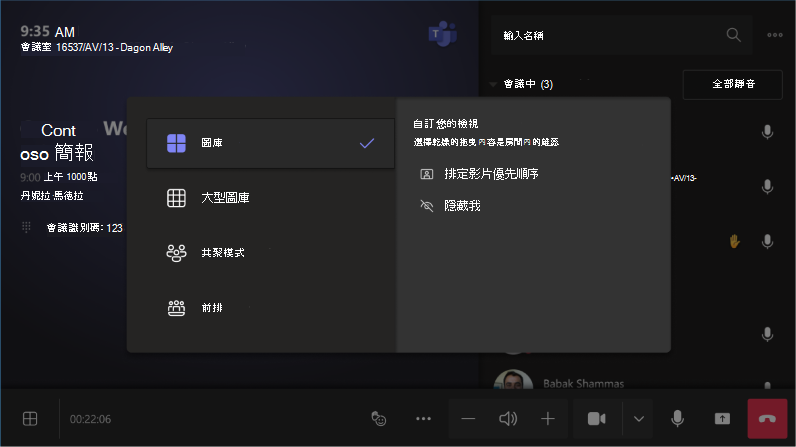The width and height of the screenshot is (796, 447).
Task: Click the magnifier search icon
Action: click(x=733, y=35)
